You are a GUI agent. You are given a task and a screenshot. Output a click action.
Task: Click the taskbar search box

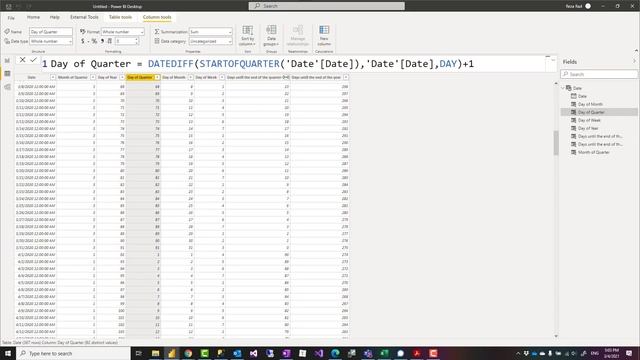(73, 353)
